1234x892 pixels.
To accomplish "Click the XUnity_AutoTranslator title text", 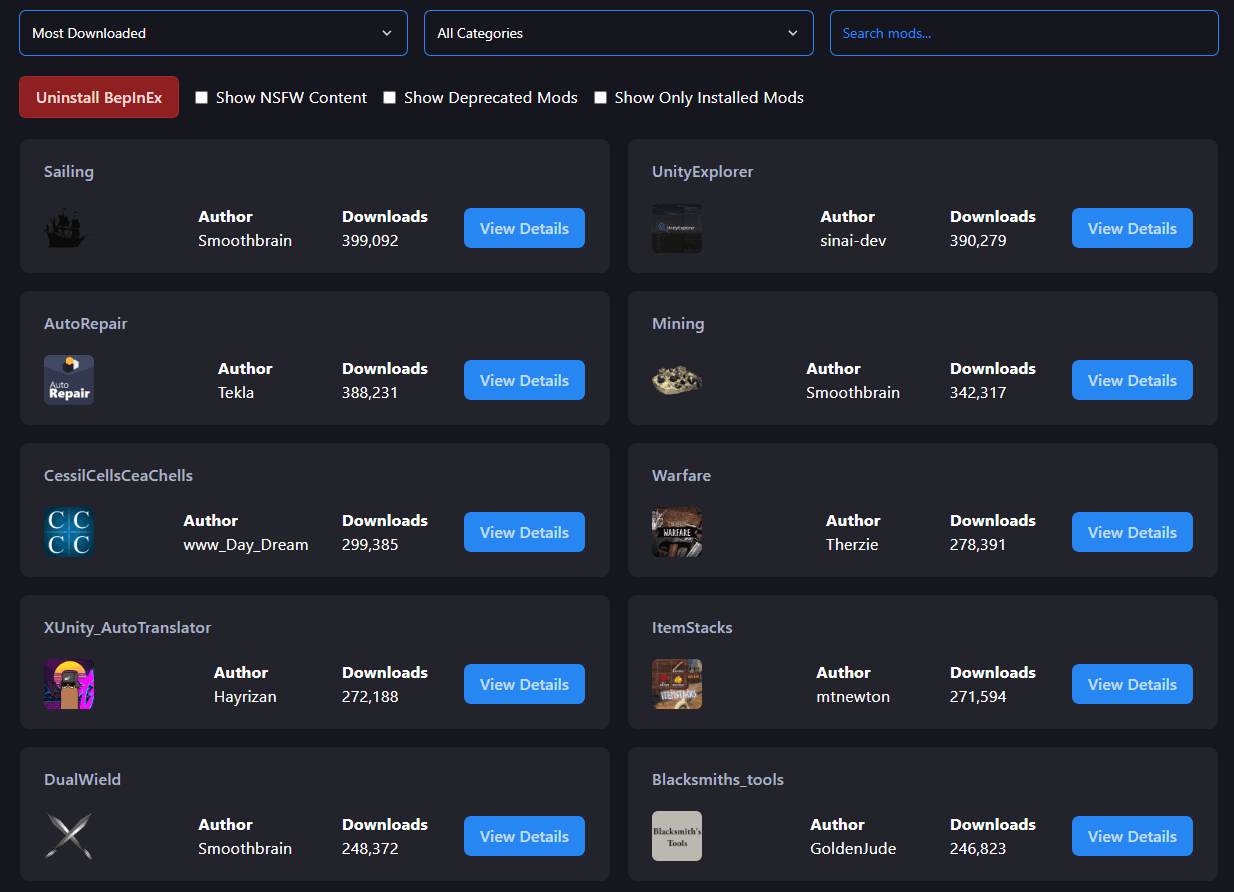I will tap(128, 628).
